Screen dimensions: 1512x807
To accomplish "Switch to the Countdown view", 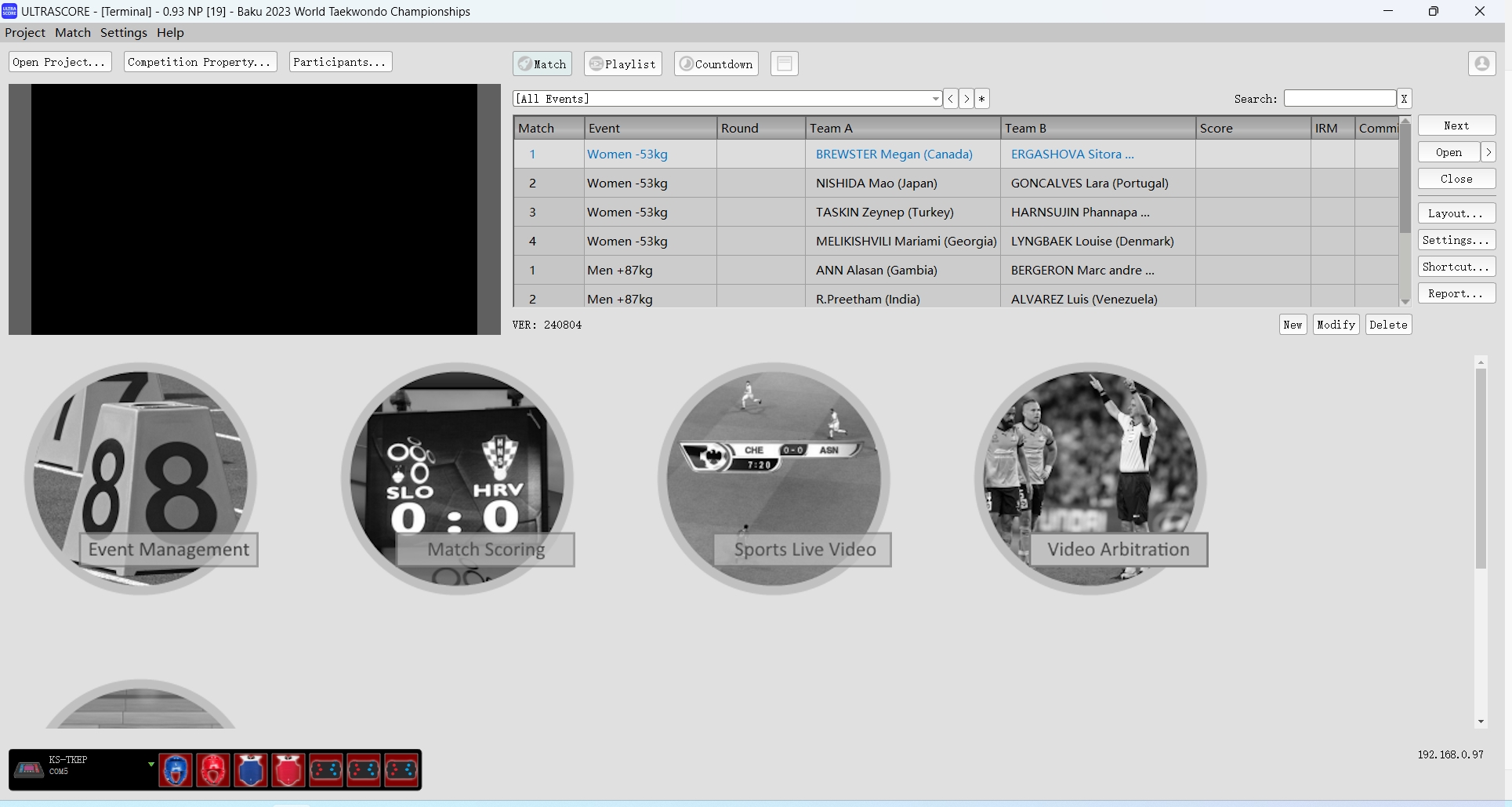I will click(716, 64).
